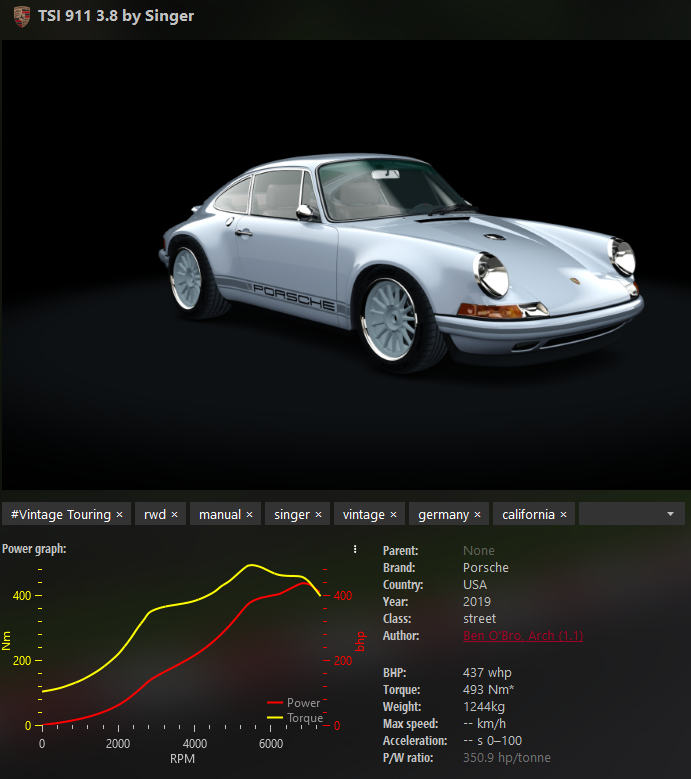Image resolution: width=691 pixels, height=779 pixels.
Task: Remove the #Vintage Touring tag
Action: pyautogui.click(x=119, y=515)
